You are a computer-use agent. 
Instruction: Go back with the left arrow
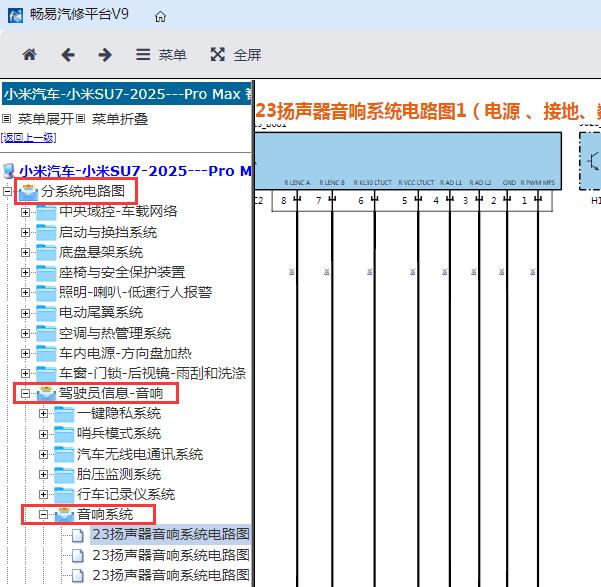pyautogui.click(x=68, y=55)
